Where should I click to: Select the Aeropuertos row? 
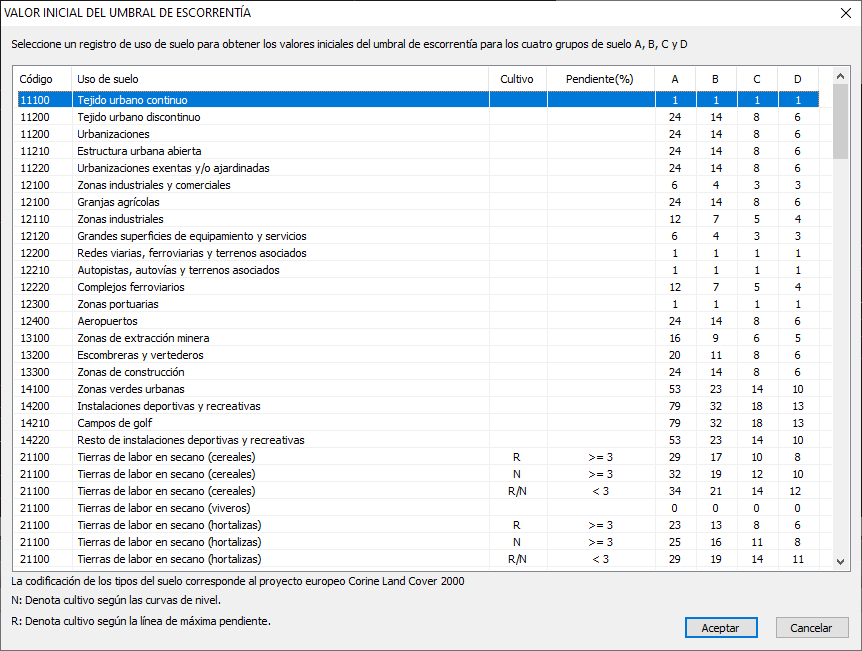click(x=418, y=321)
